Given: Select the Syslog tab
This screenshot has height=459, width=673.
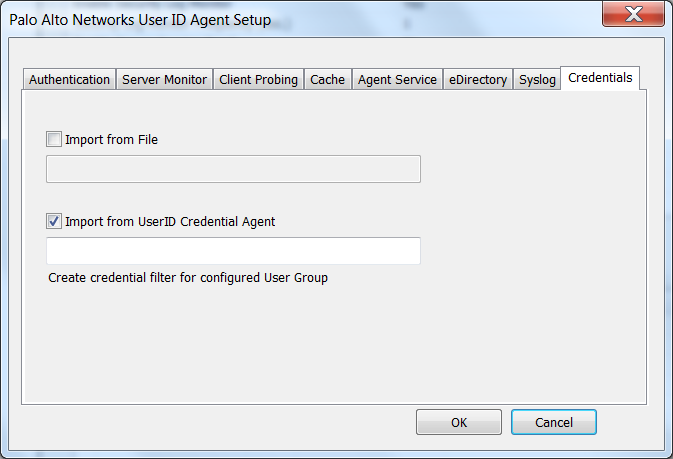Looking at the screenshot, I should [537, 80].
